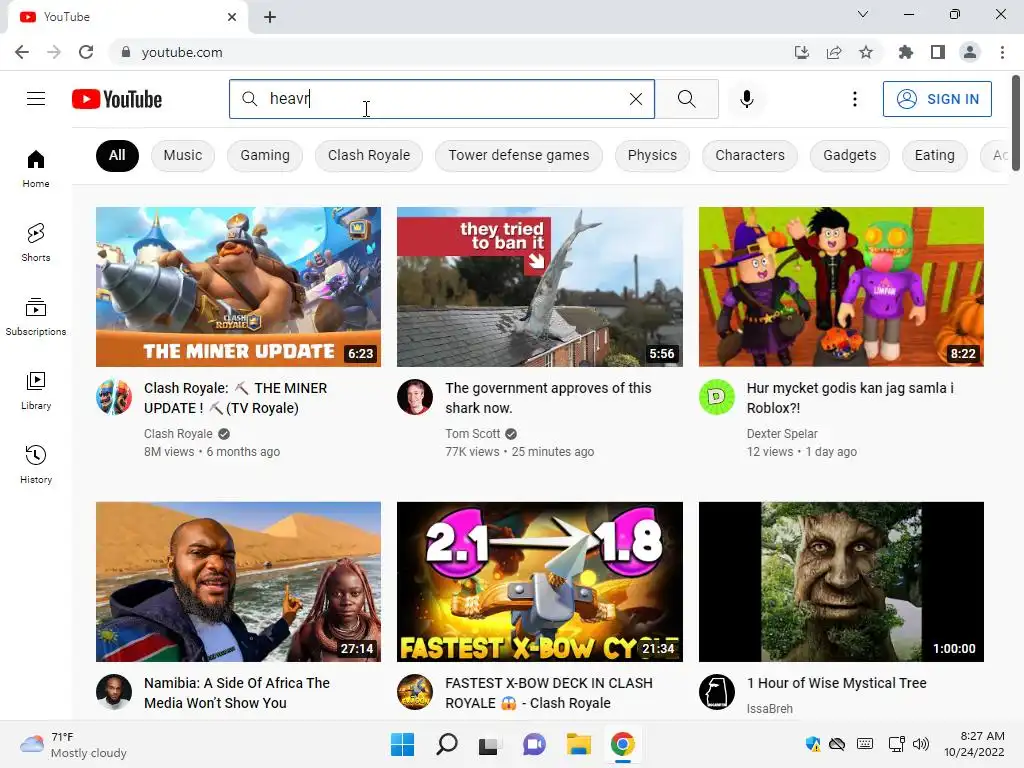Image resolution: width=1024 pixels, height=768 pixels.
Task: Bookmark this page with the star icon
Action: (866, 52)
